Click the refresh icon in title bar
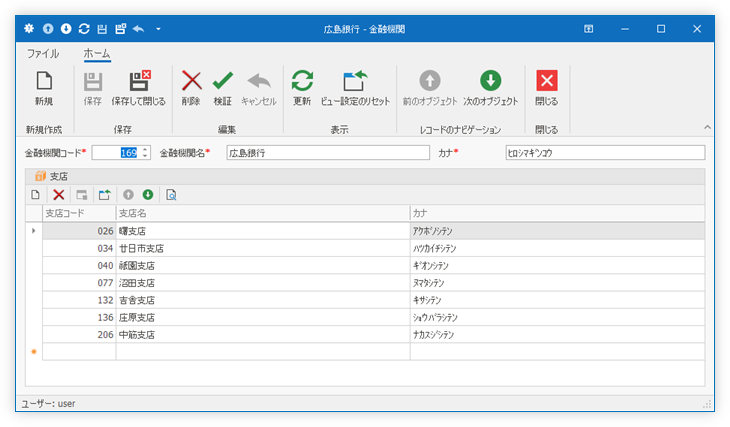The width and height of the screenshot is (730, 427). 84,29
